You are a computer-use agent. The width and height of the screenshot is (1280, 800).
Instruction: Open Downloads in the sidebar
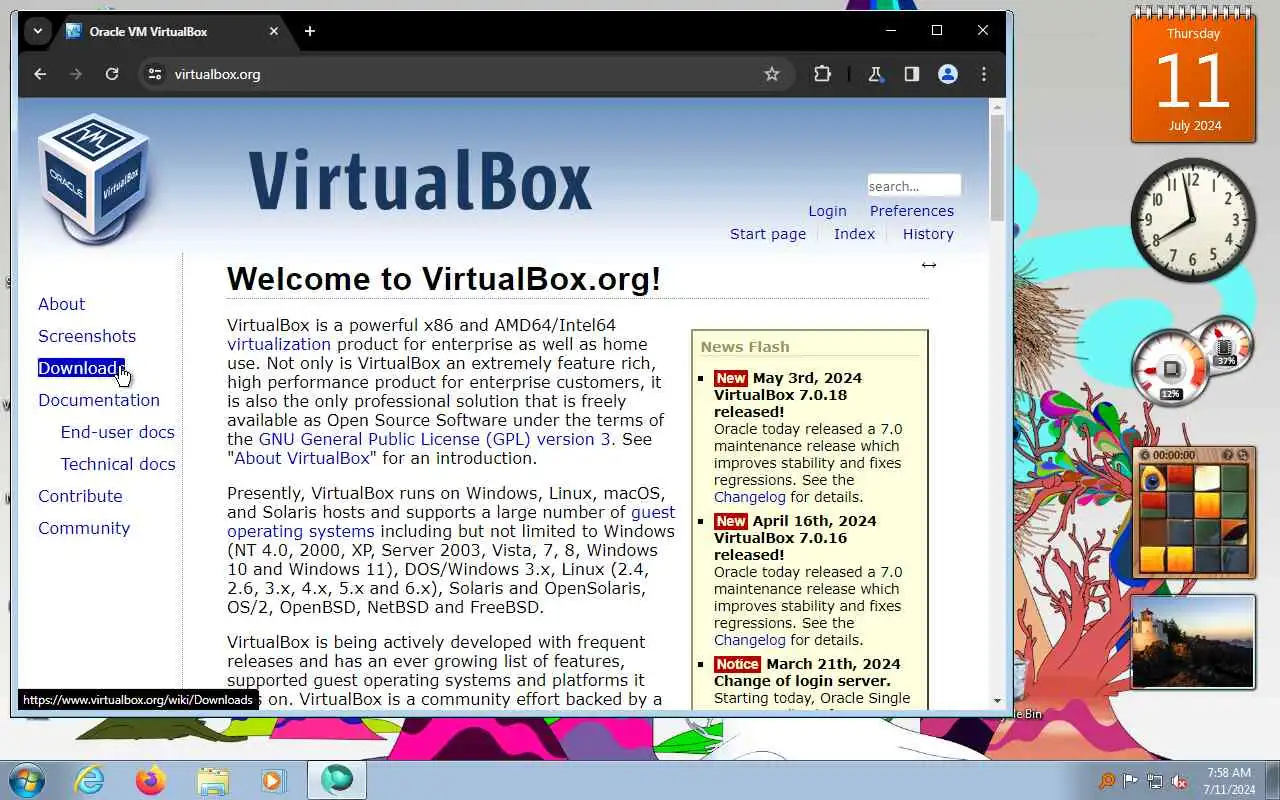[81, 368]
